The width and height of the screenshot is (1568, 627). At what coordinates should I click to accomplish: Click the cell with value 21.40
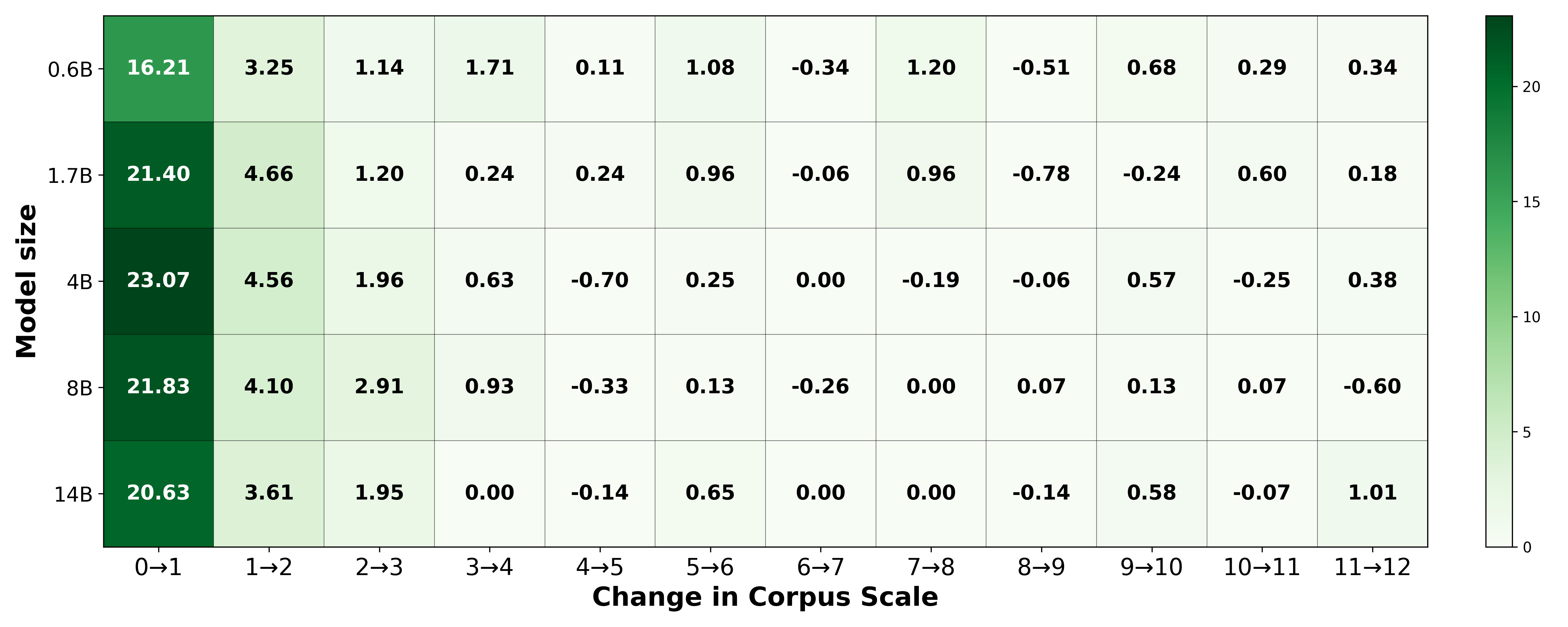click(158, 174)
